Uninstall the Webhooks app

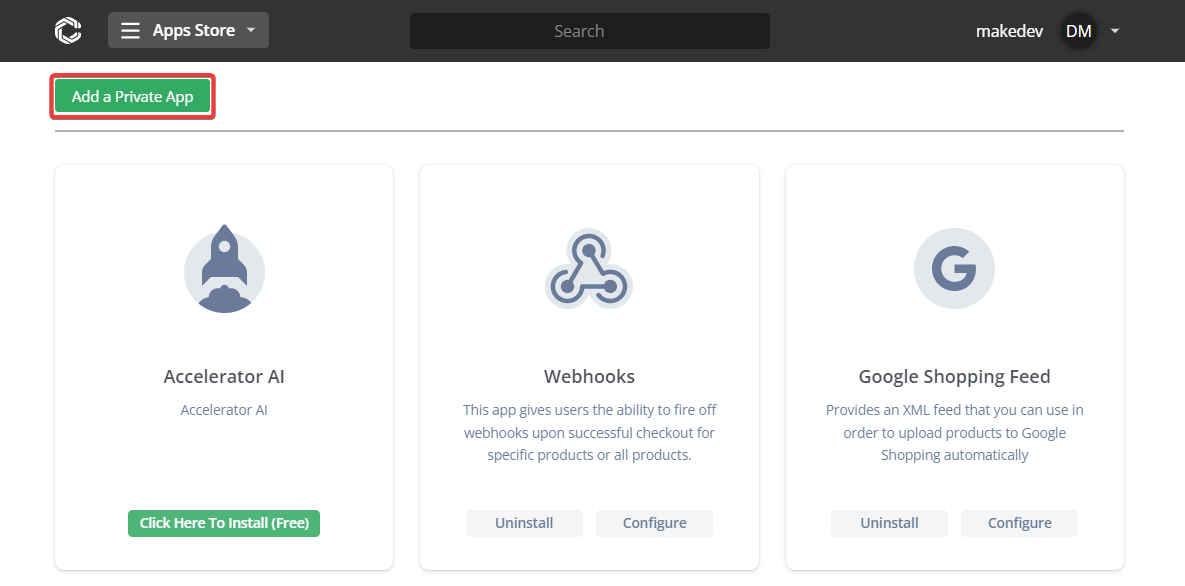(524, 523)
